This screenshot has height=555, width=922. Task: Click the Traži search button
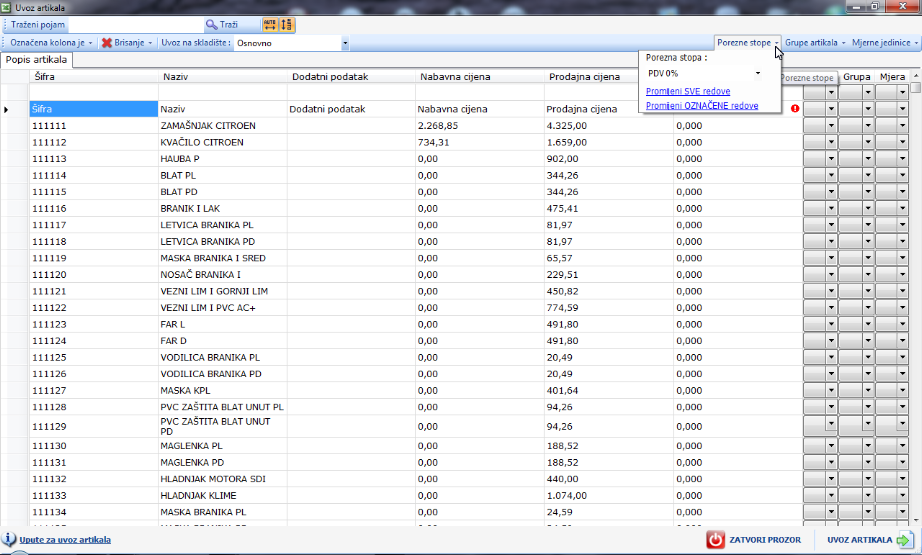tap(222, 25)
